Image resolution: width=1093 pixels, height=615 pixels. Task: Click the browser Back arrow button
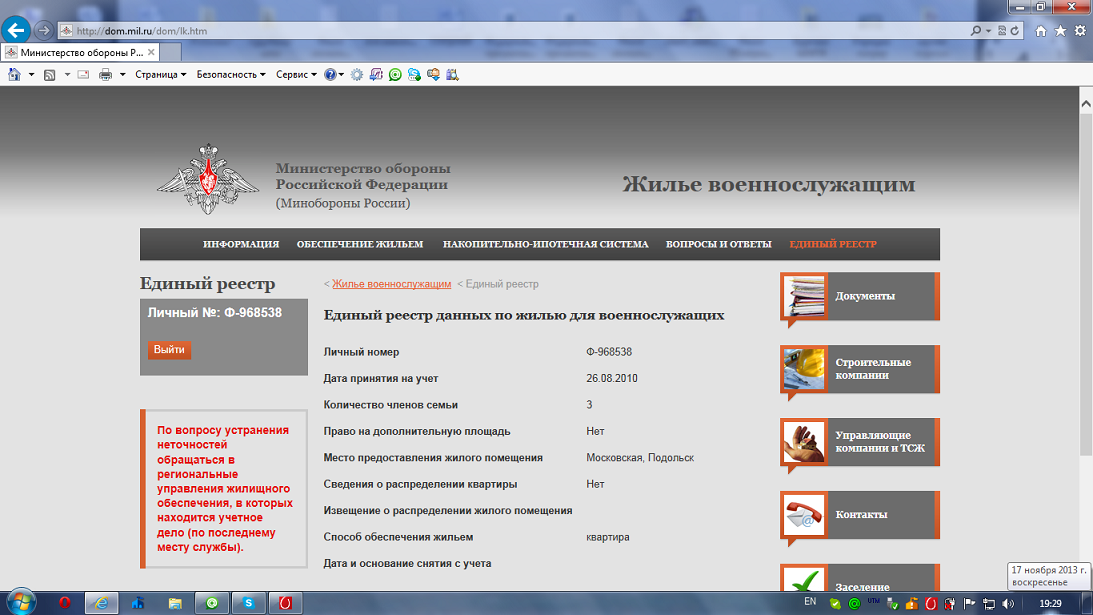16,30
